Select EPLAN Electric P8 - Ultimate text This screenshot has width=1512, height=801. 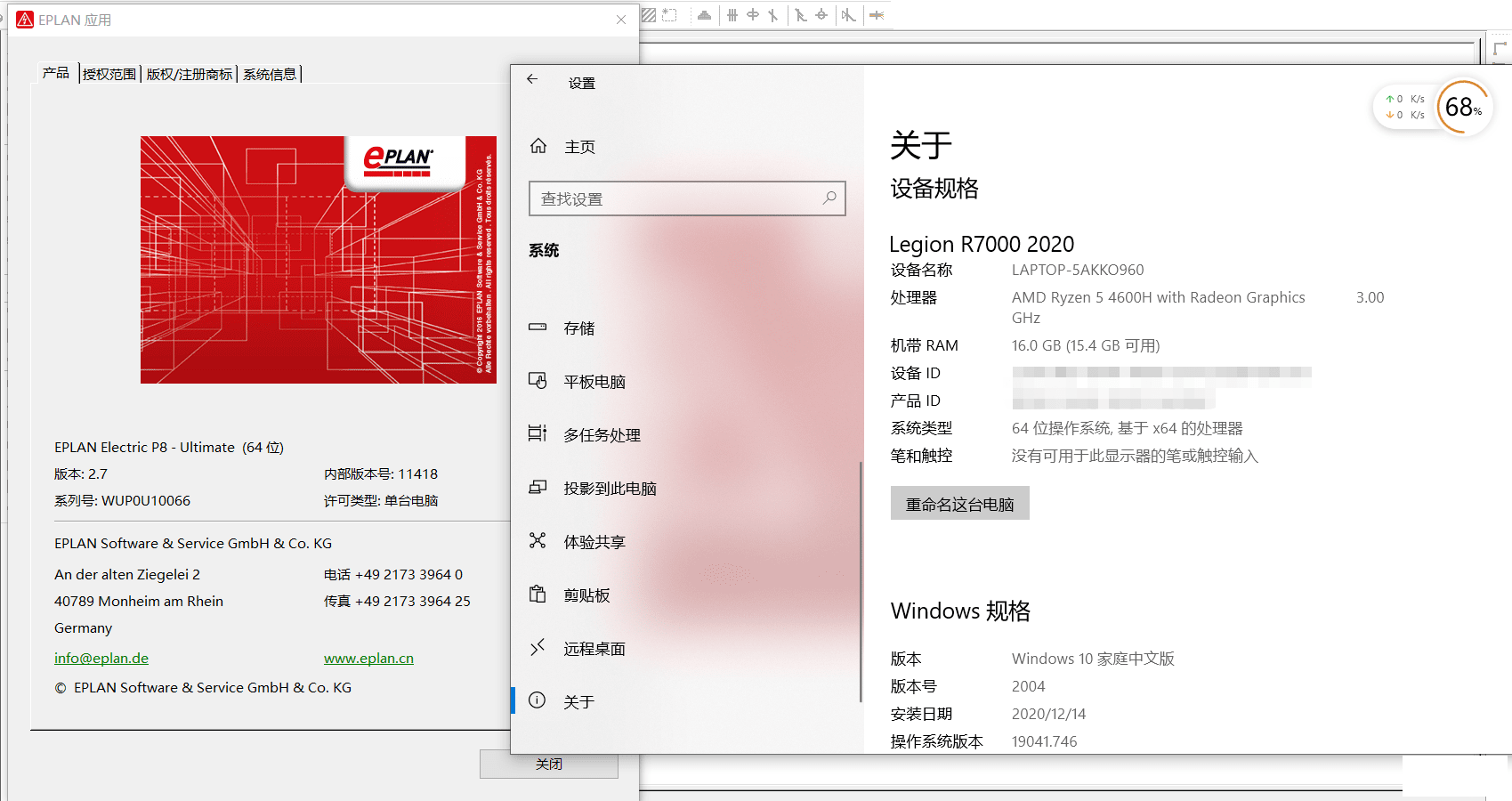tap(169, 447)
